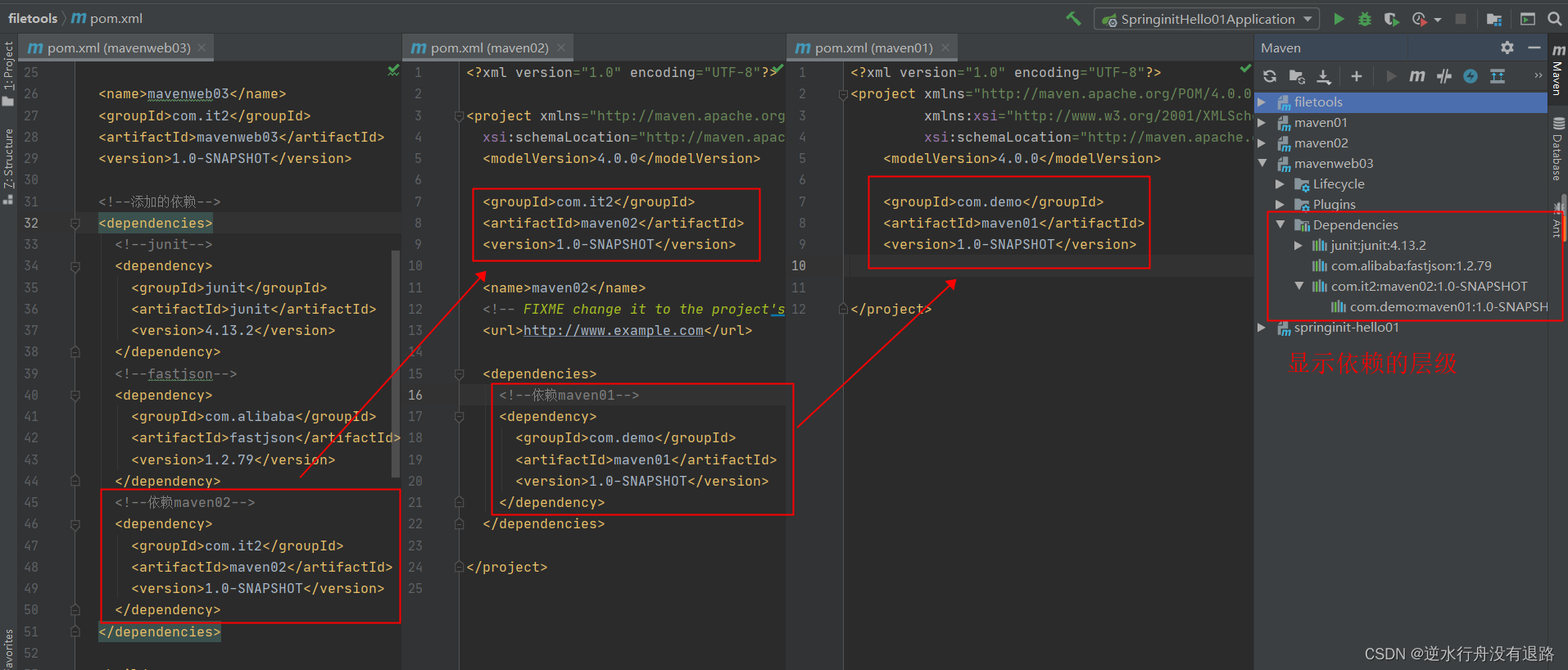Click the inspection checkmark in the mavenweb03 editor
The height and width of the screenshot is (670, 1568).
[x=393, y=71]
